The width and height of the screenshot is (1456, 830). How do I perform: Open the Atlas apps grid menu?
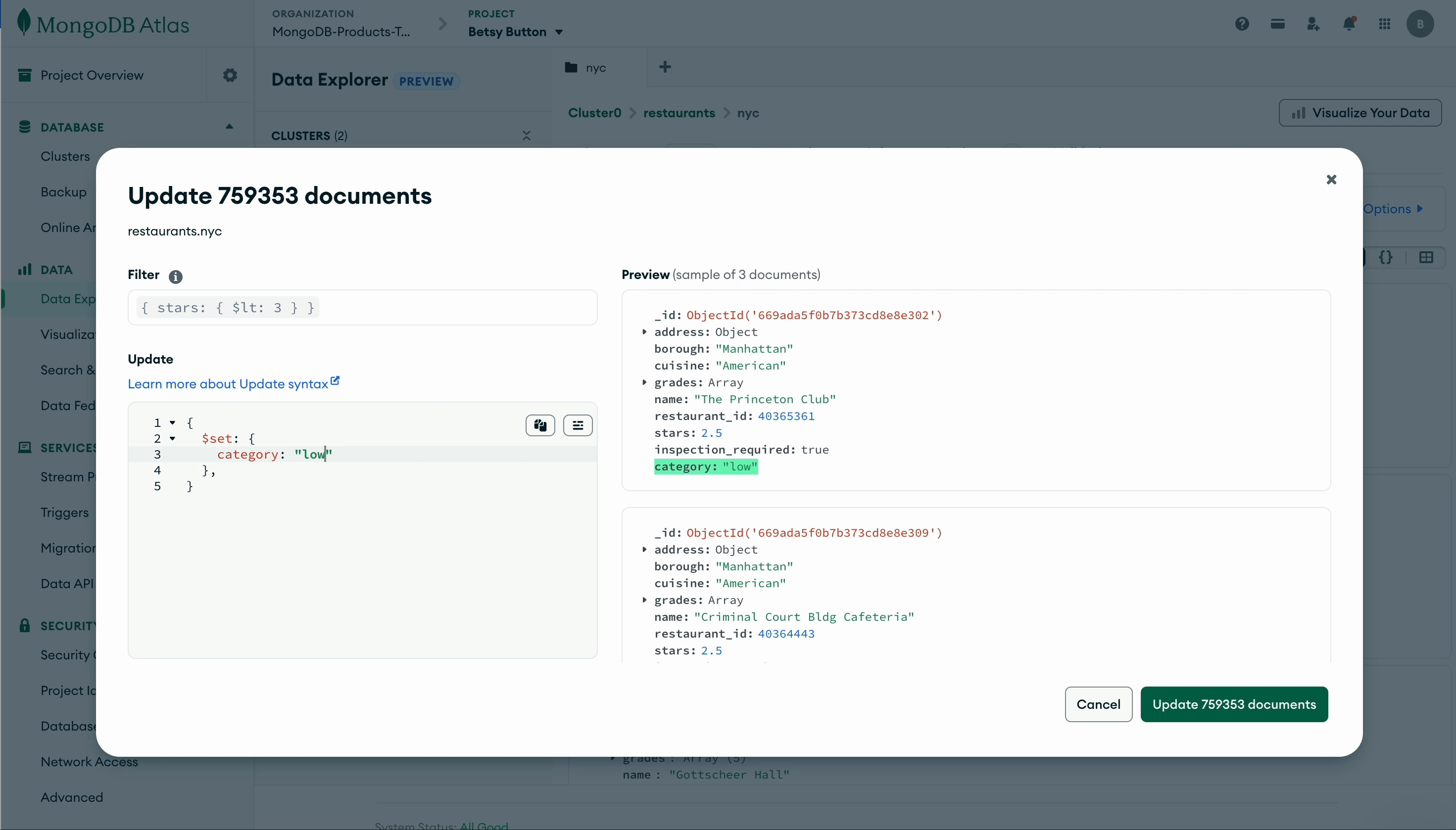(x=1385, y=23)
